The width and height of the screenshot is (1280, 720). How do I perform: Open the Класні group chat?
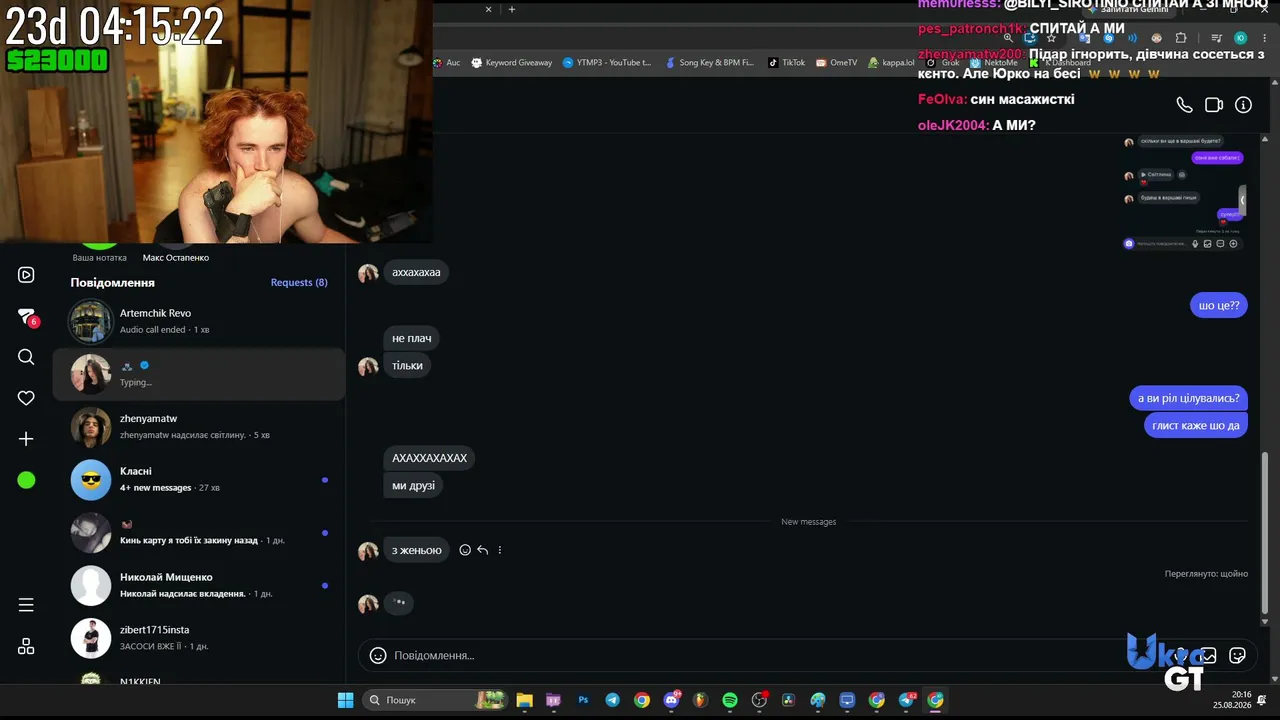coord(199,480)
